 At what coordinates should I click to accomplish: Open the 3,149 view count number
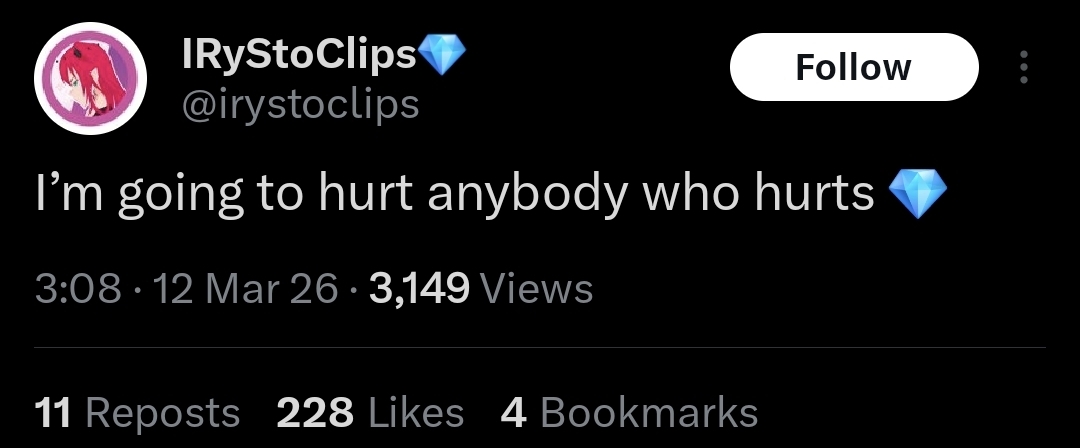(x=419, y=288)
